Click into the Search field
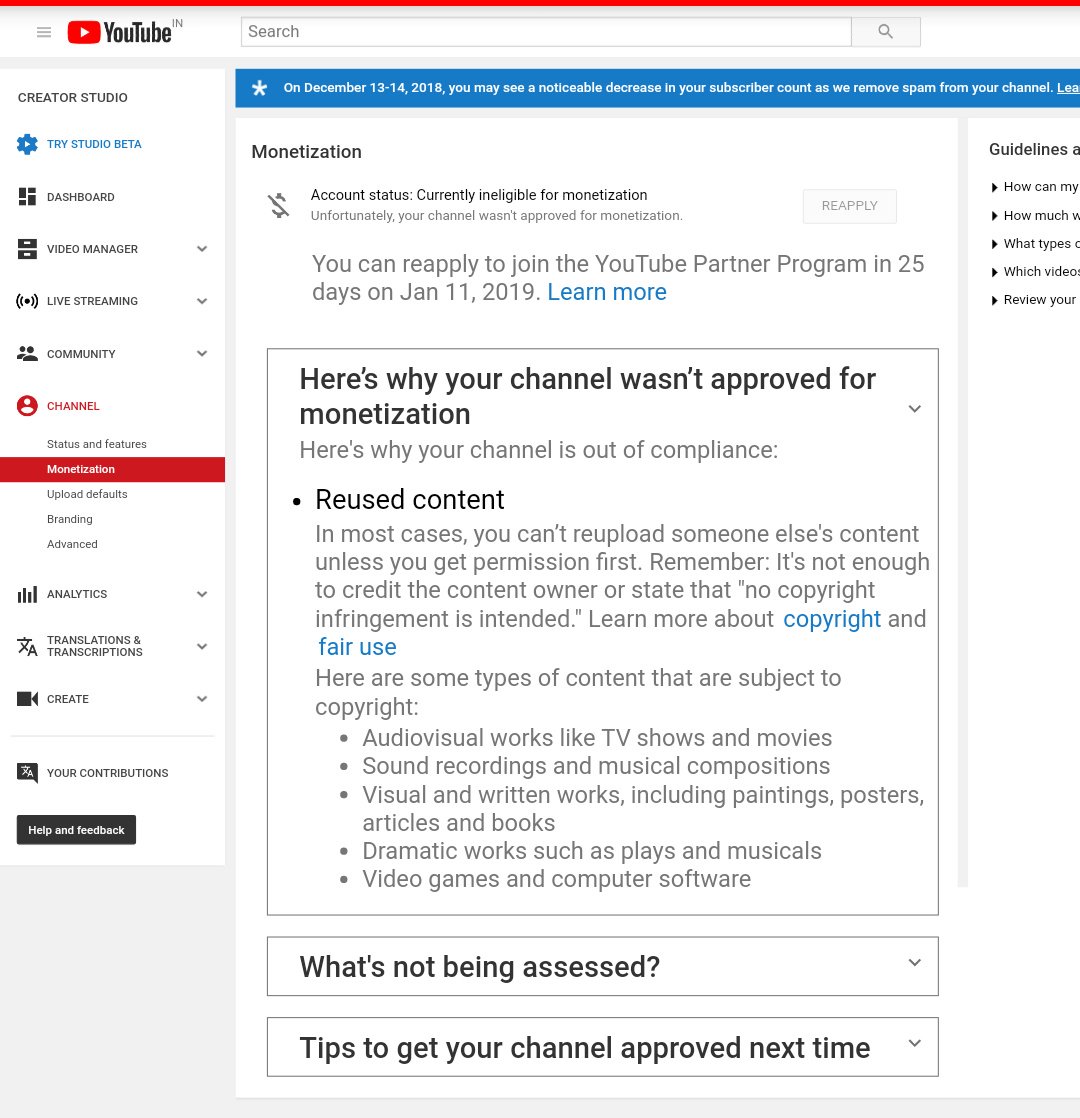This screenshot has width=1080, height=1118. pos(546,31)
